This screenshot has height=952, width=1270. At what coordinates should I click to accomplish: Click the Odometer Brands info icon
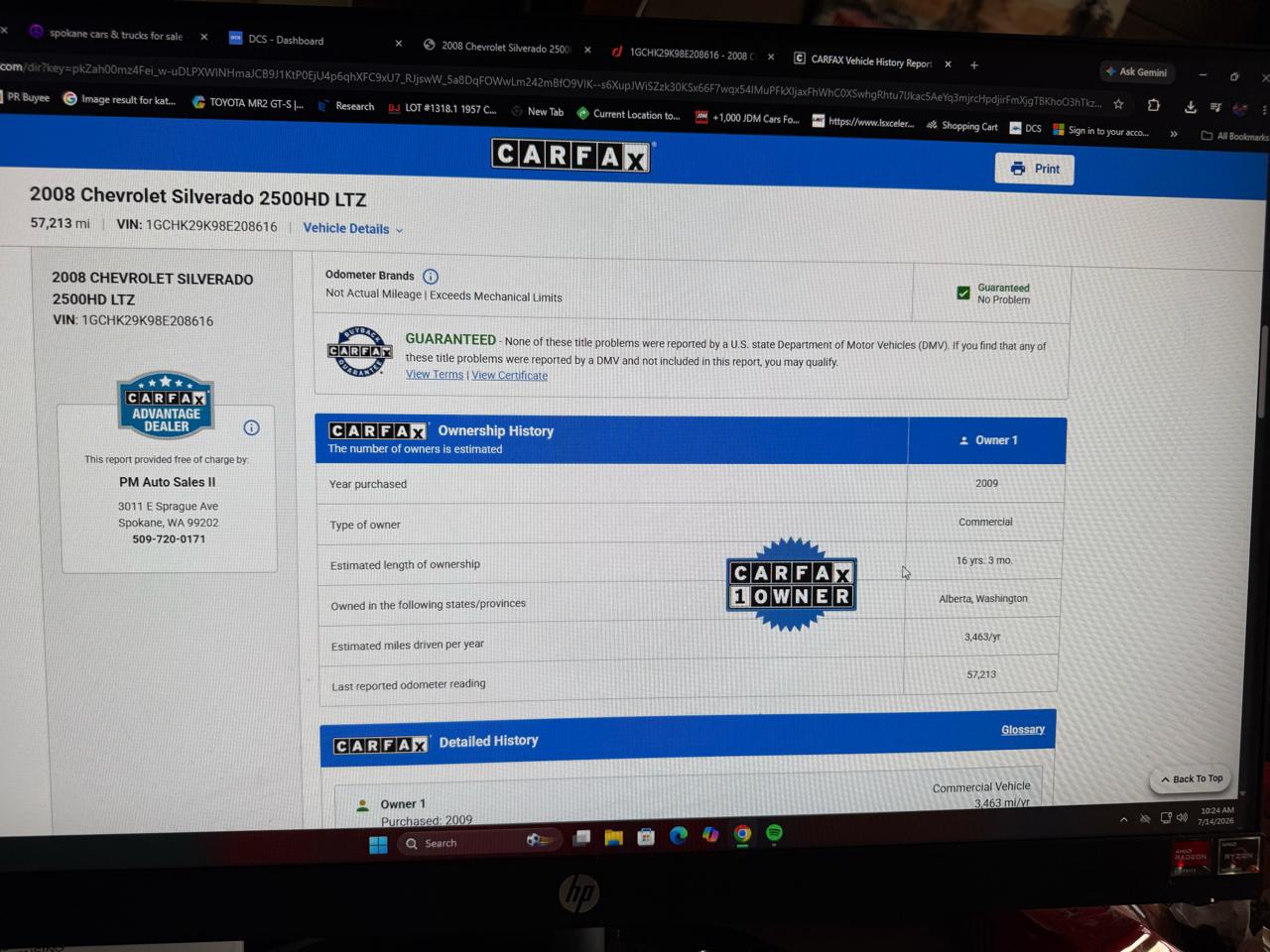pyautogui.click(x=431, y=277)
